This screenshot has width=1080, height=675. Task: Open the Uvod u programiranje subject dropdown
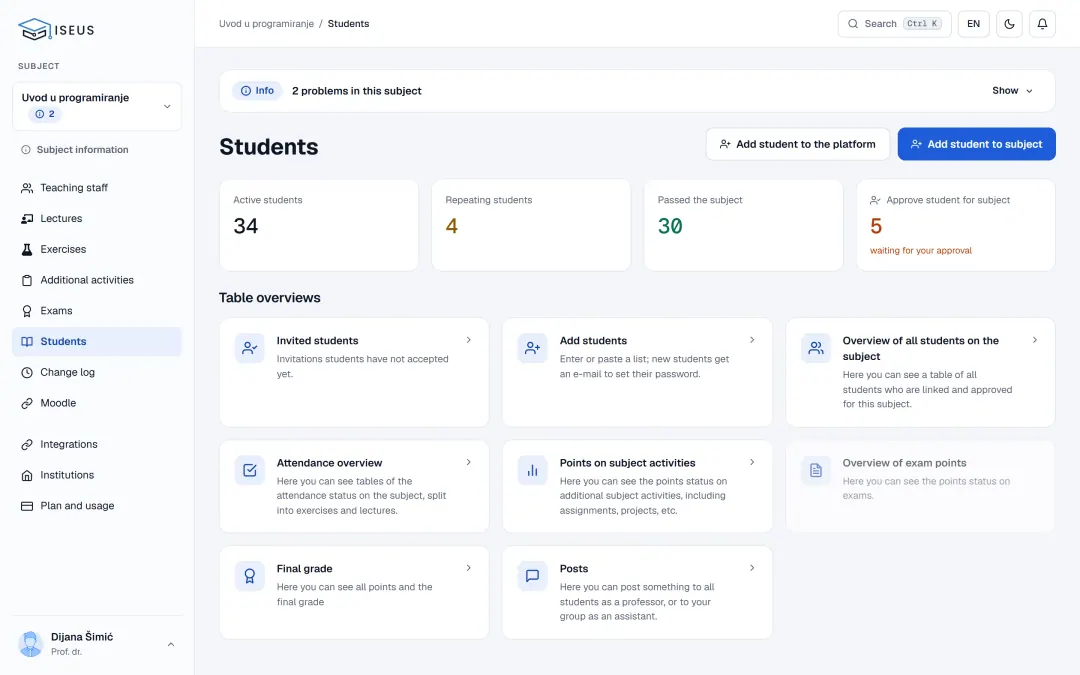[97, 106]
